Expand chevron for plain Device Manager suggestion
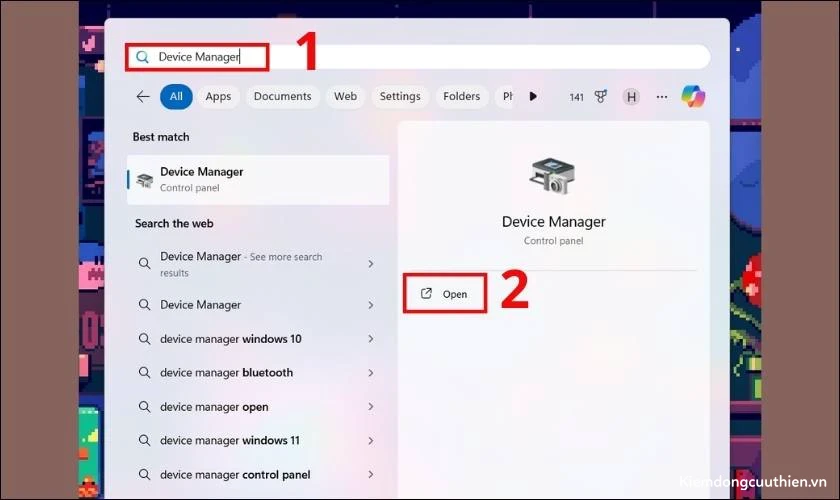 coord(371,305)
